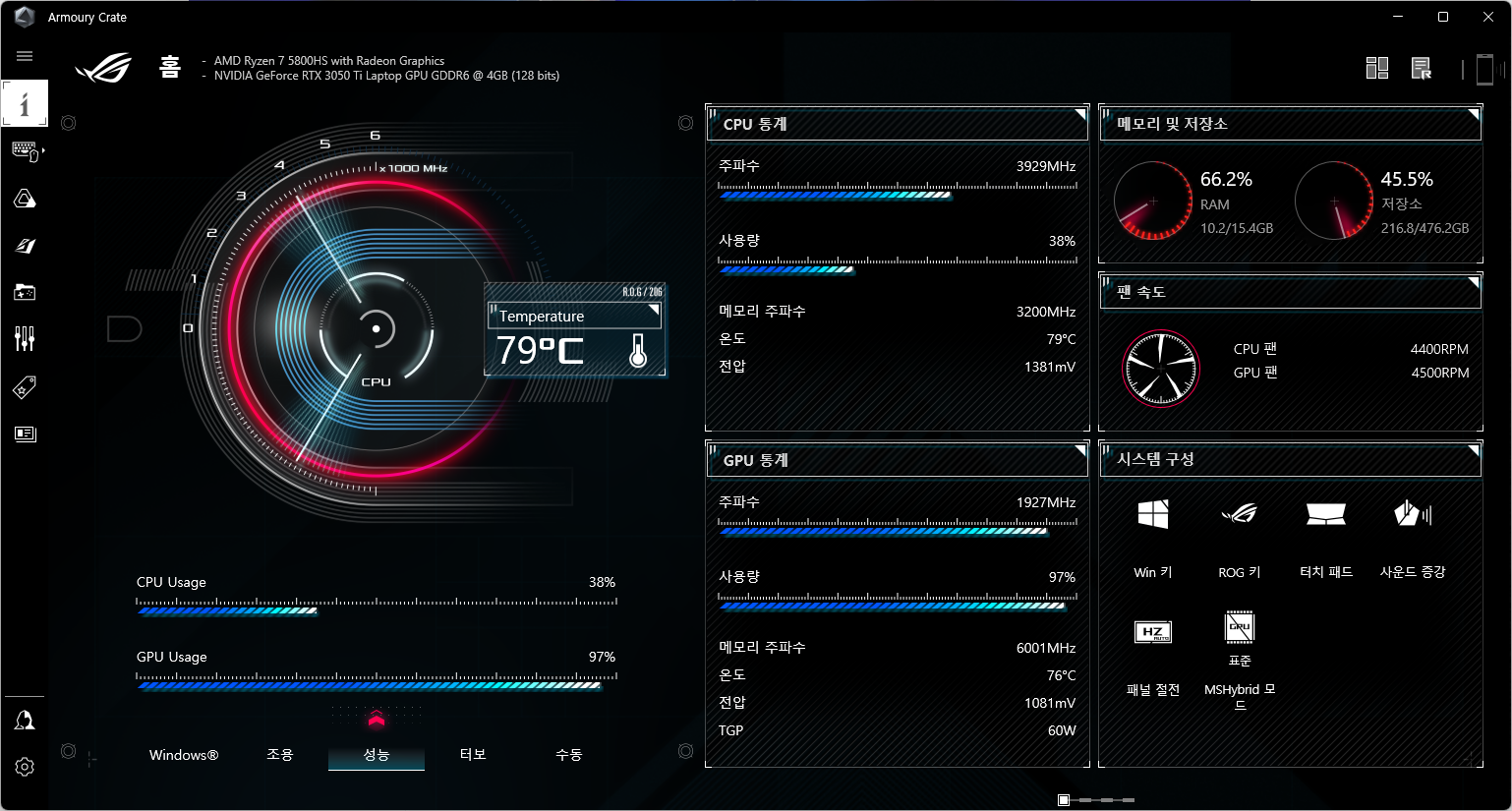Open the system report log icon

point(1422,68)
